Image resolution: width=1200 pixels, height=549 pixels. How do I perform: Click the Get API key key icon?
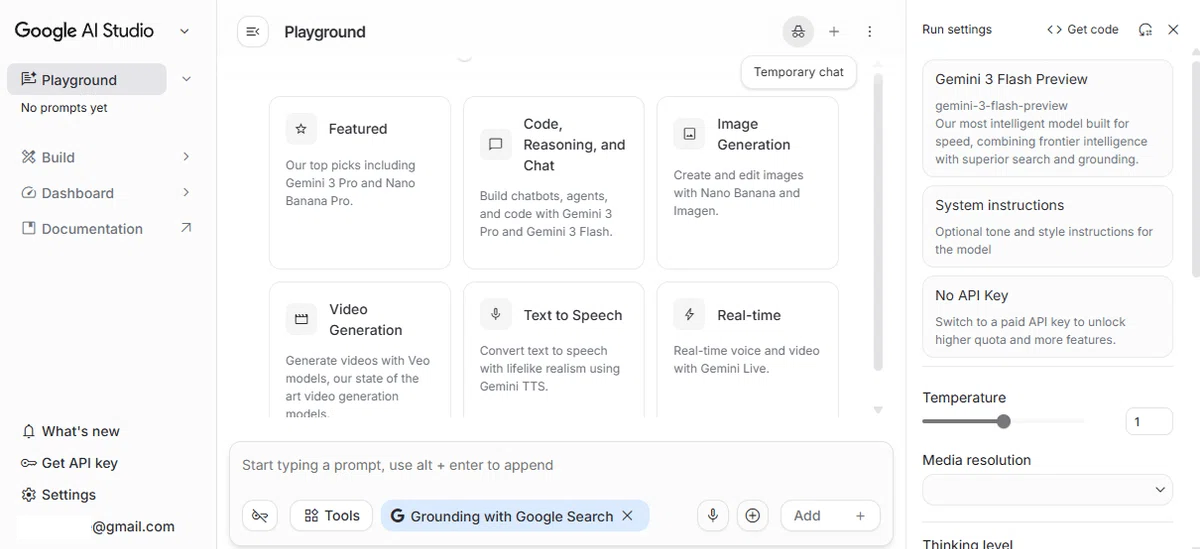(x=29, y=463)
